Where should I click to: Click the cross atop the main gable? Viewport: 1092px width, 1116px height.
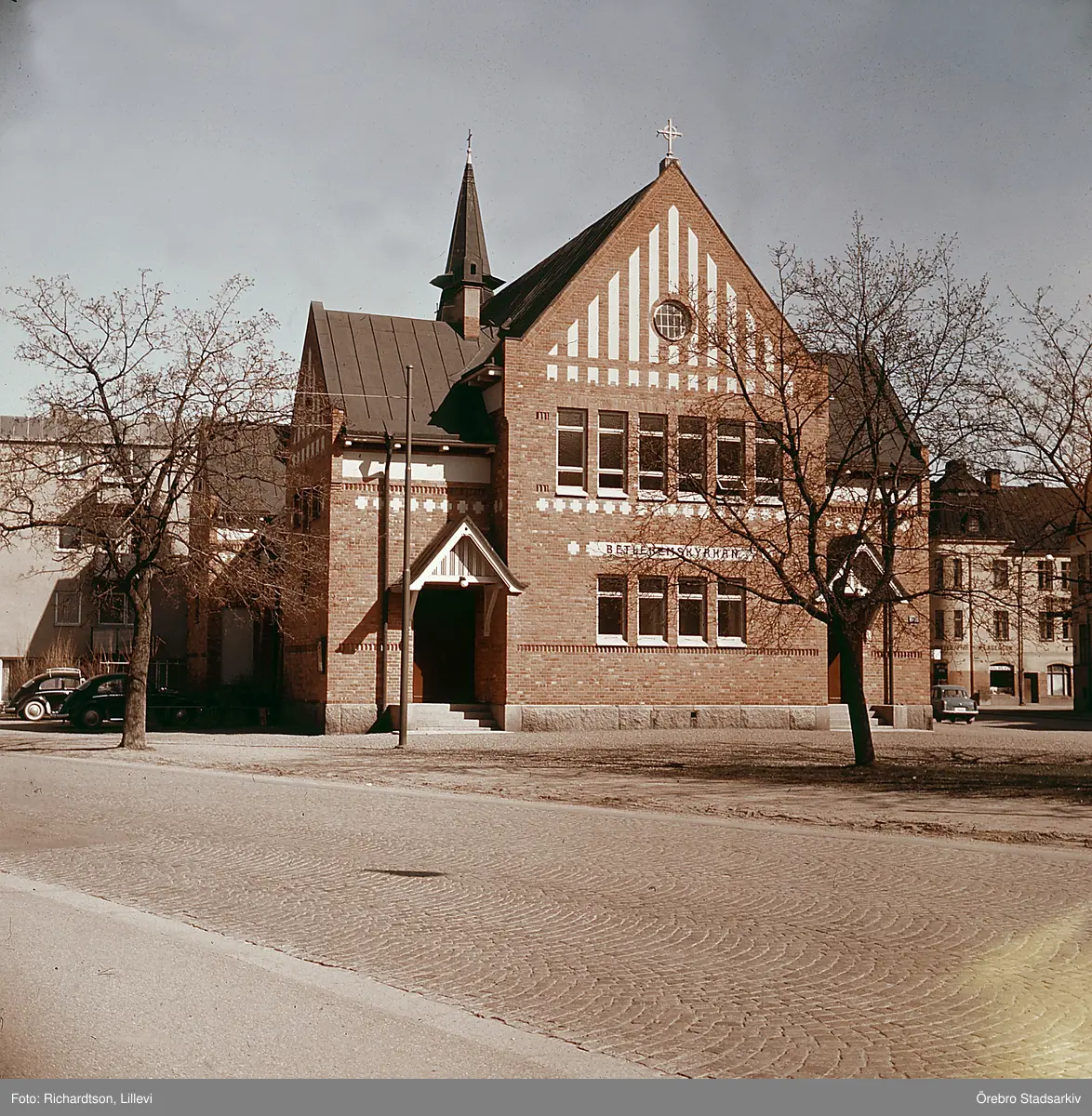[x=669, y=137]
